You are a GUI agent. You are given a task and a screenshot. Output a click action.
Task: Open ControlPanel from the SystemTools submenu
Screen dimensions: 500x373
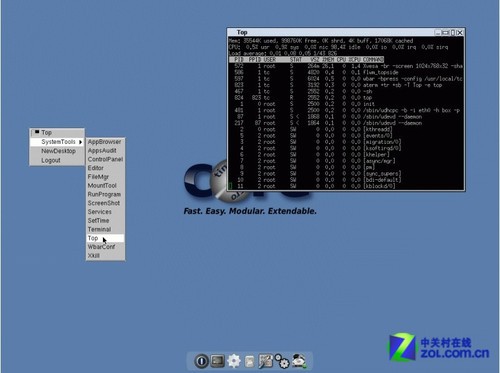point(105,159)
